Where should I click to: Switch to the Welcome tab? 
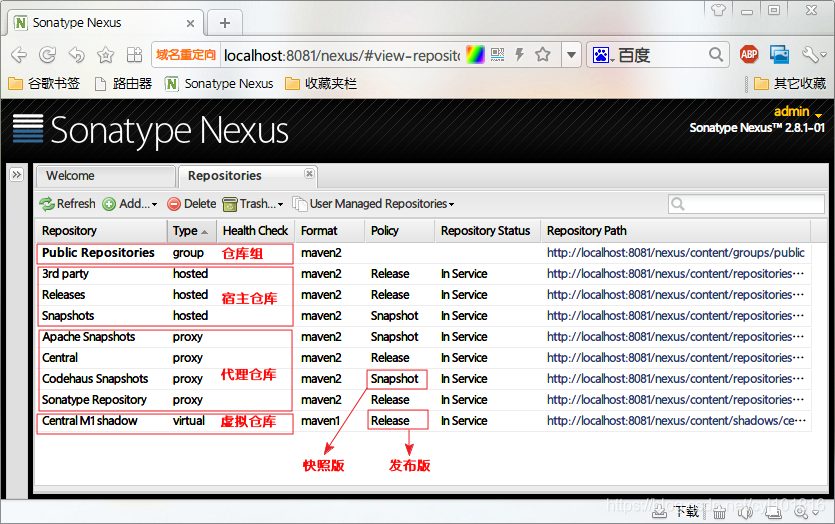pos(105,176)
